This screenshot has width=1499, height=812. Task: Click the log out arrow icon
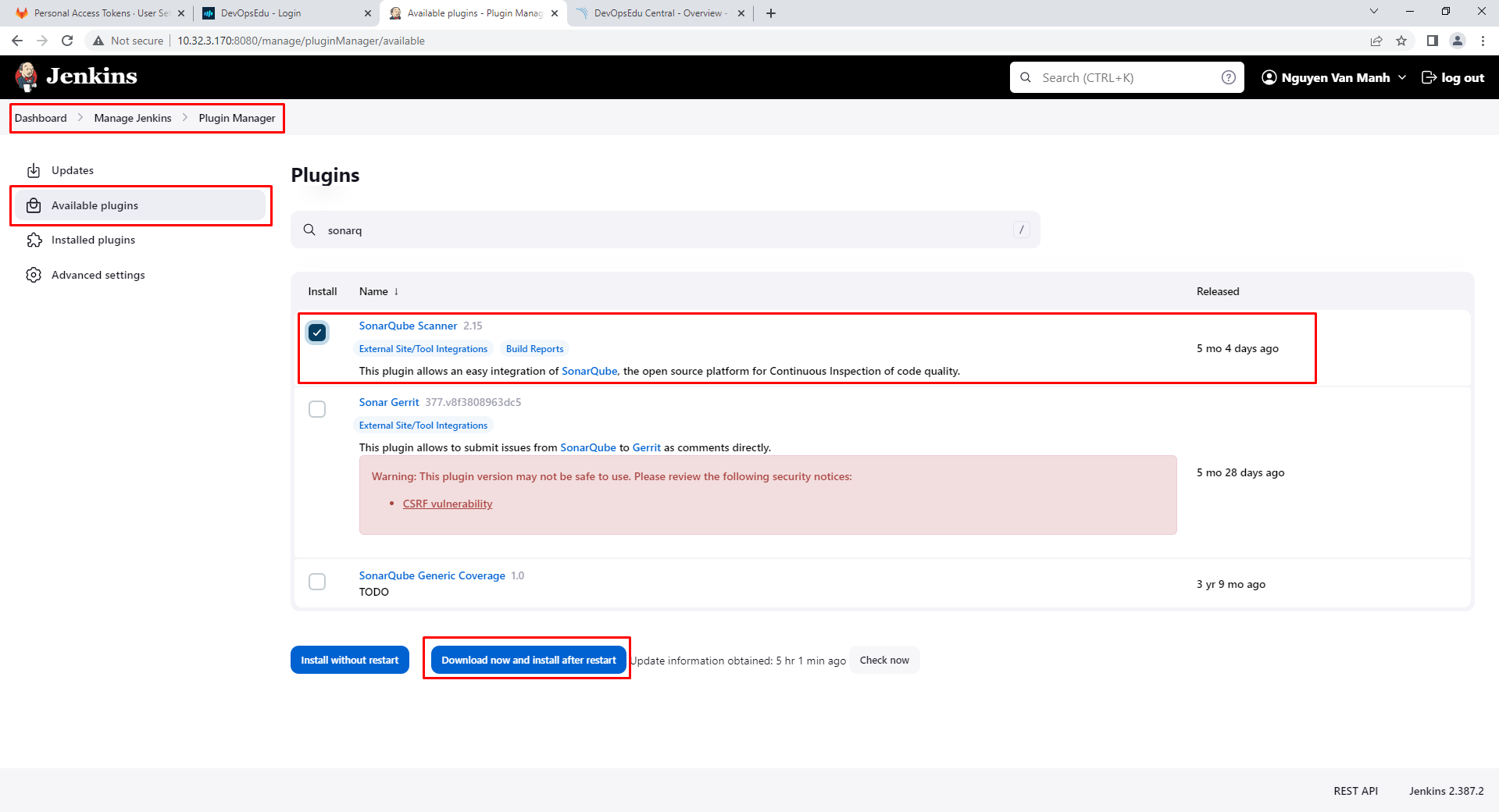(1429, 77)
